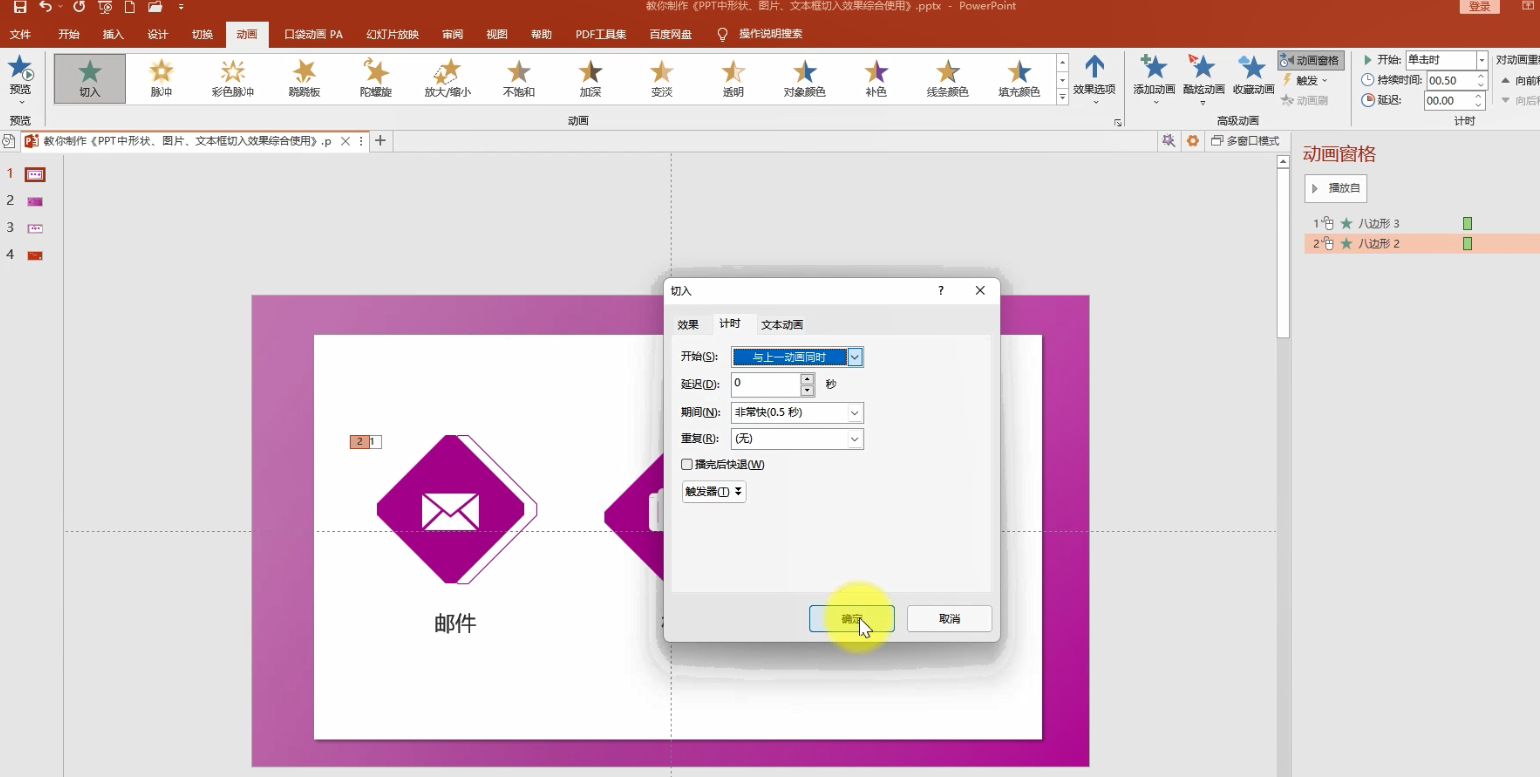Open a file with the folder icon
1540x777 pixels.
coord(154,7)
